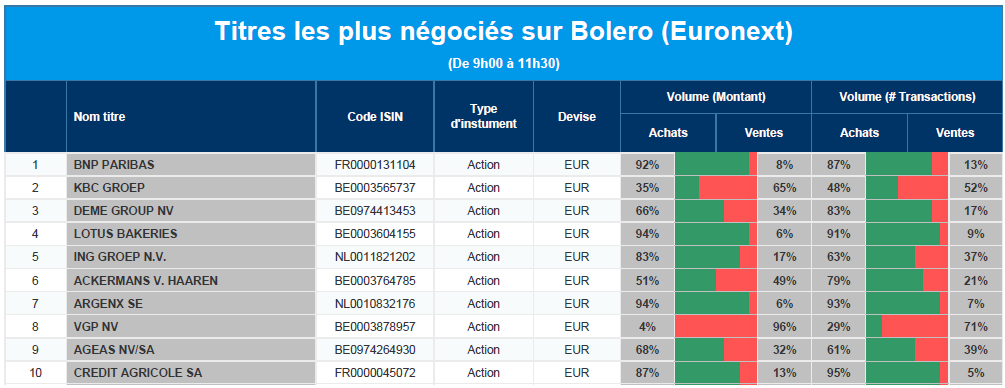Viewport: 1005px width, 388px height.
Task: Click VGP NV red amount volume bar
Action: click(x=718, y=326)
